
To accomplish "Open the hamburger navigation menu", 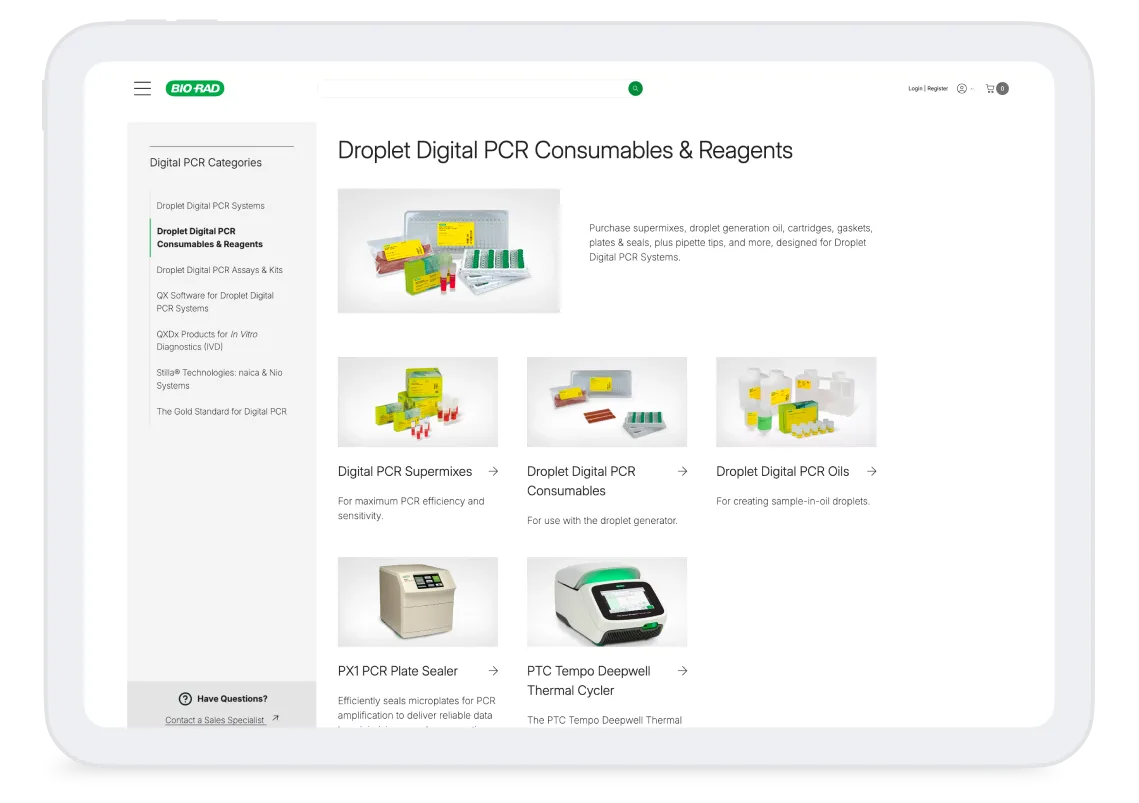I will point(142,88).
